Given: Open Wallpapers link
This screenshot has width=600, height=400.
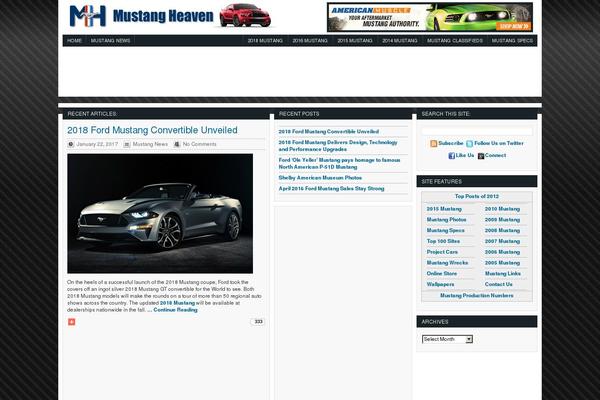Looking at the screenshot, I should [x=440, y=284].
